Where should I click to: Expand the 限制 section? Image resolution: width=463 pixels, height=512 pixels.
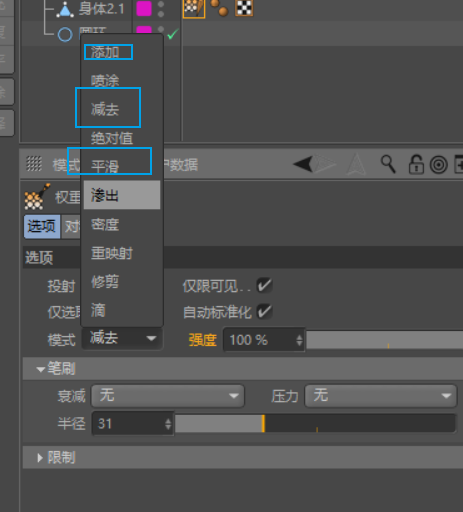40,458
